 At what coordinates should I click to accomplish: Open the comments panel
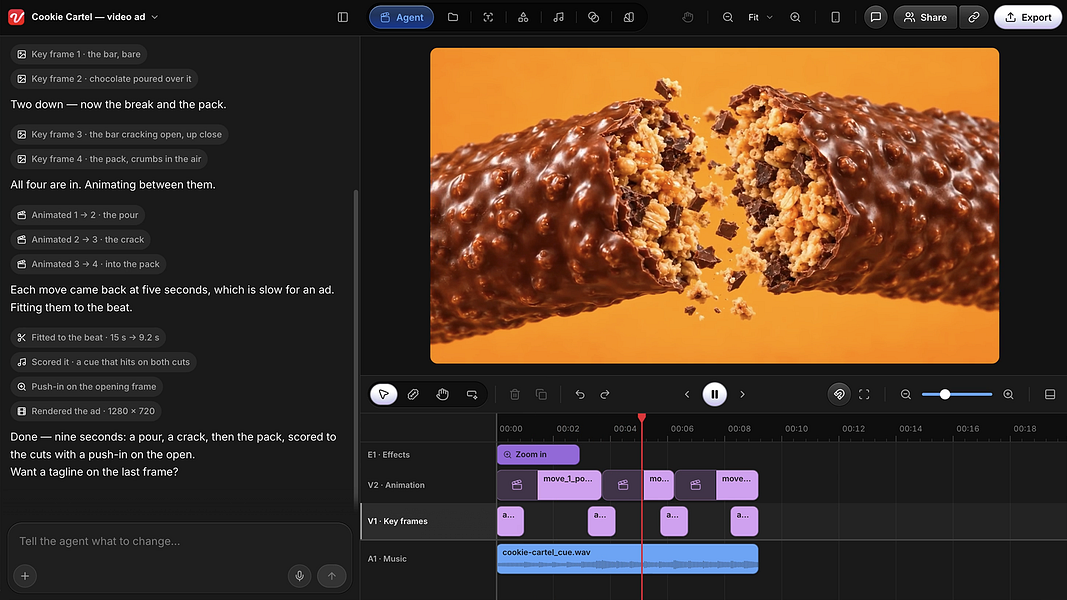coord(876,17)
